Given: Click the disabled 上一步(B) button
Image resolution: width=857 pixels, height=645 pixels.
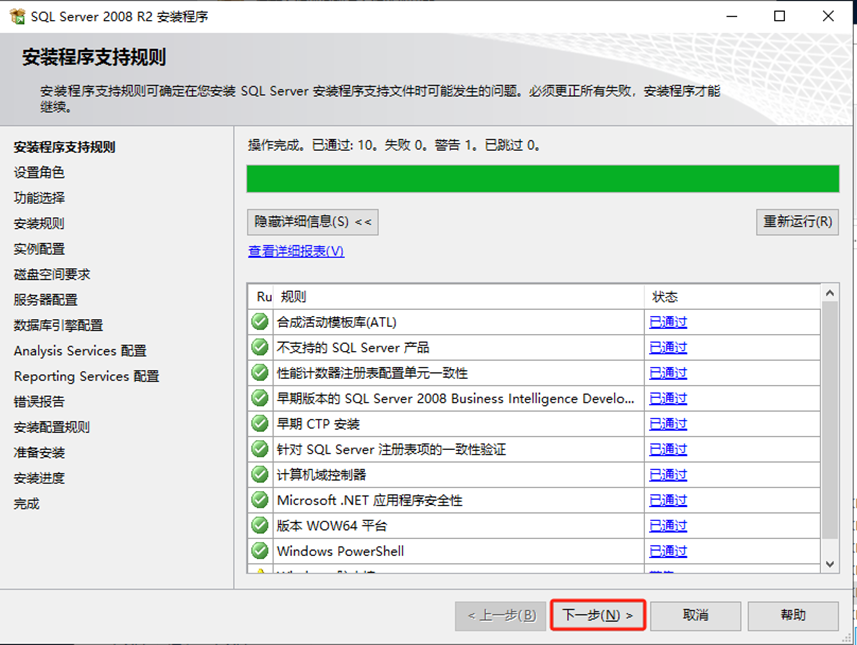Looking at the screenshot, I should tap(501, 616).
